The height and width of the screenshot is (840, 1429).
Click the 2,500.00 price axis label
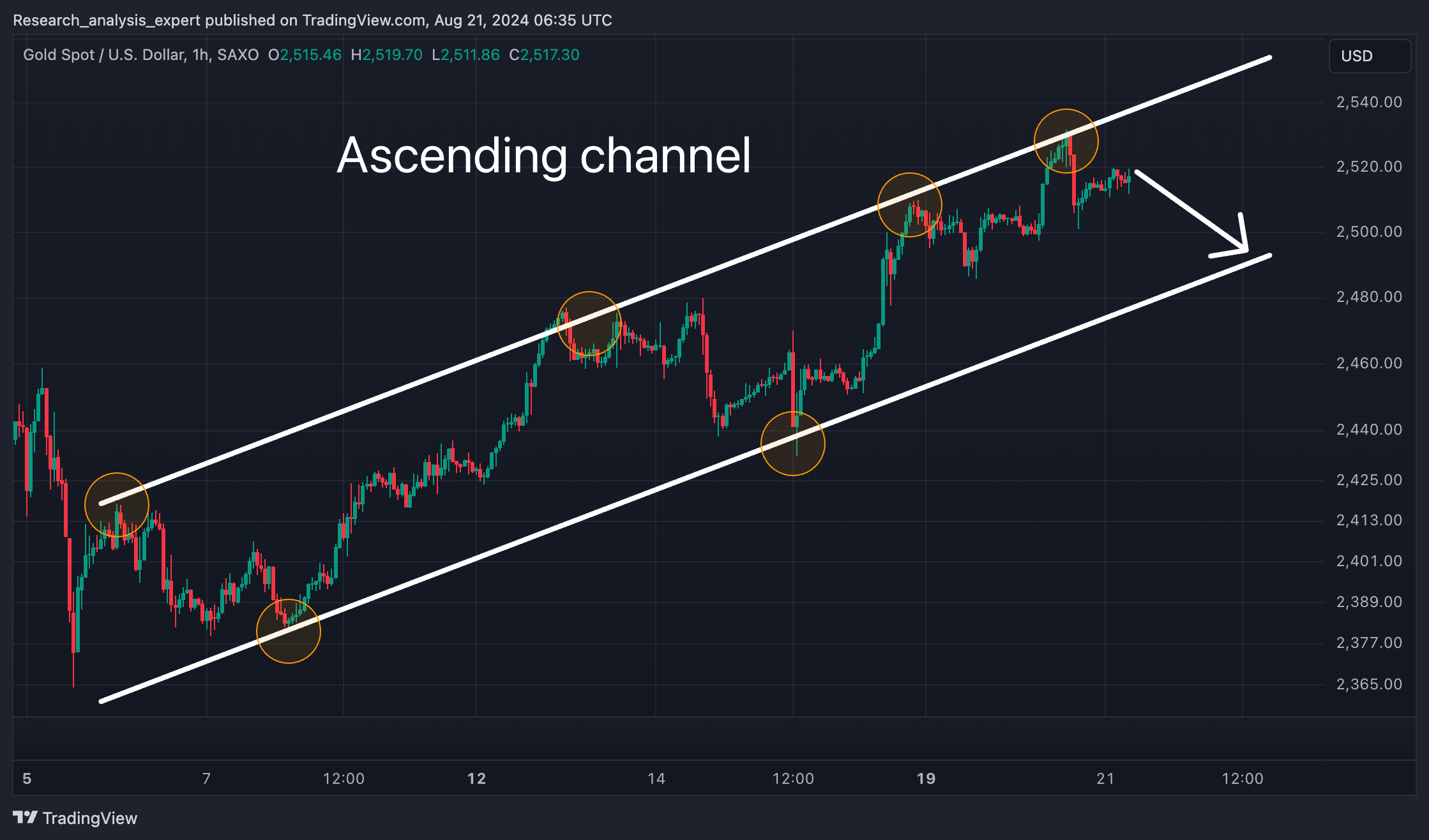pyautogui.click(x=1369, y=232)
